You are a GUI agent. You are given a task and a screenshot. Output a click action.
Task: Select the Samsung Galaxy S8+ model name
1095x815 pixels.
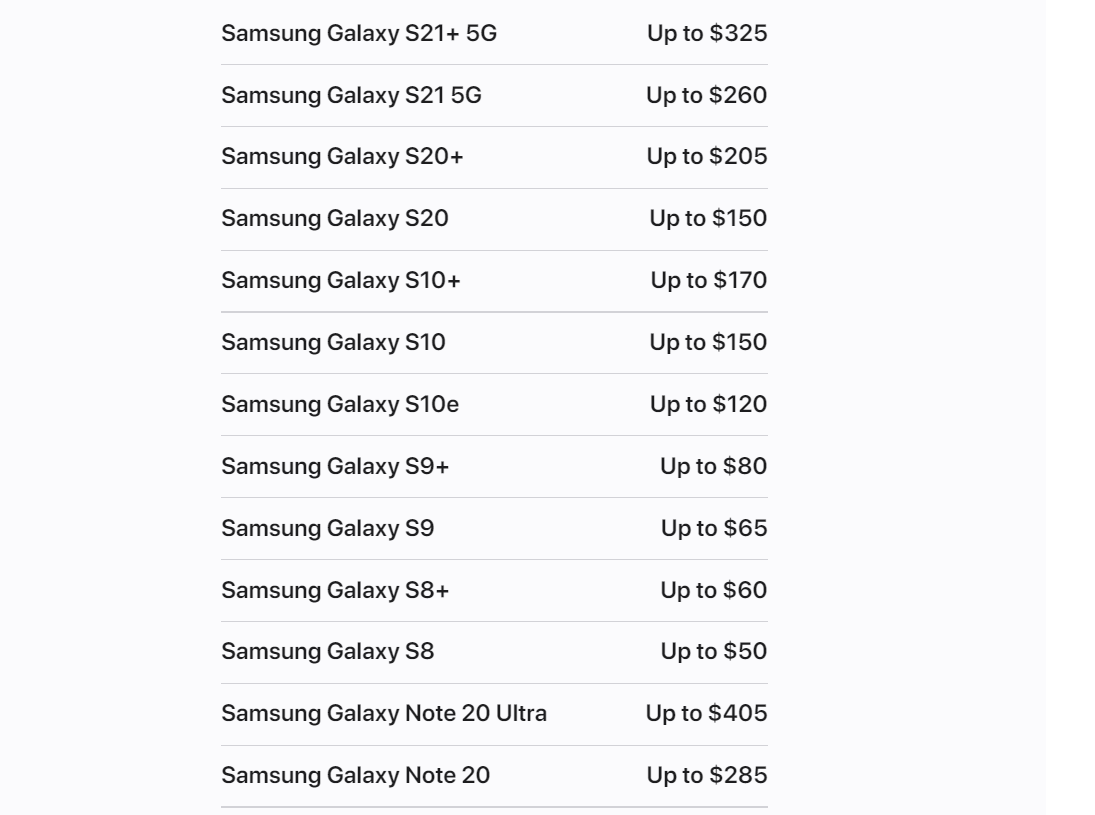coord(335,591)
